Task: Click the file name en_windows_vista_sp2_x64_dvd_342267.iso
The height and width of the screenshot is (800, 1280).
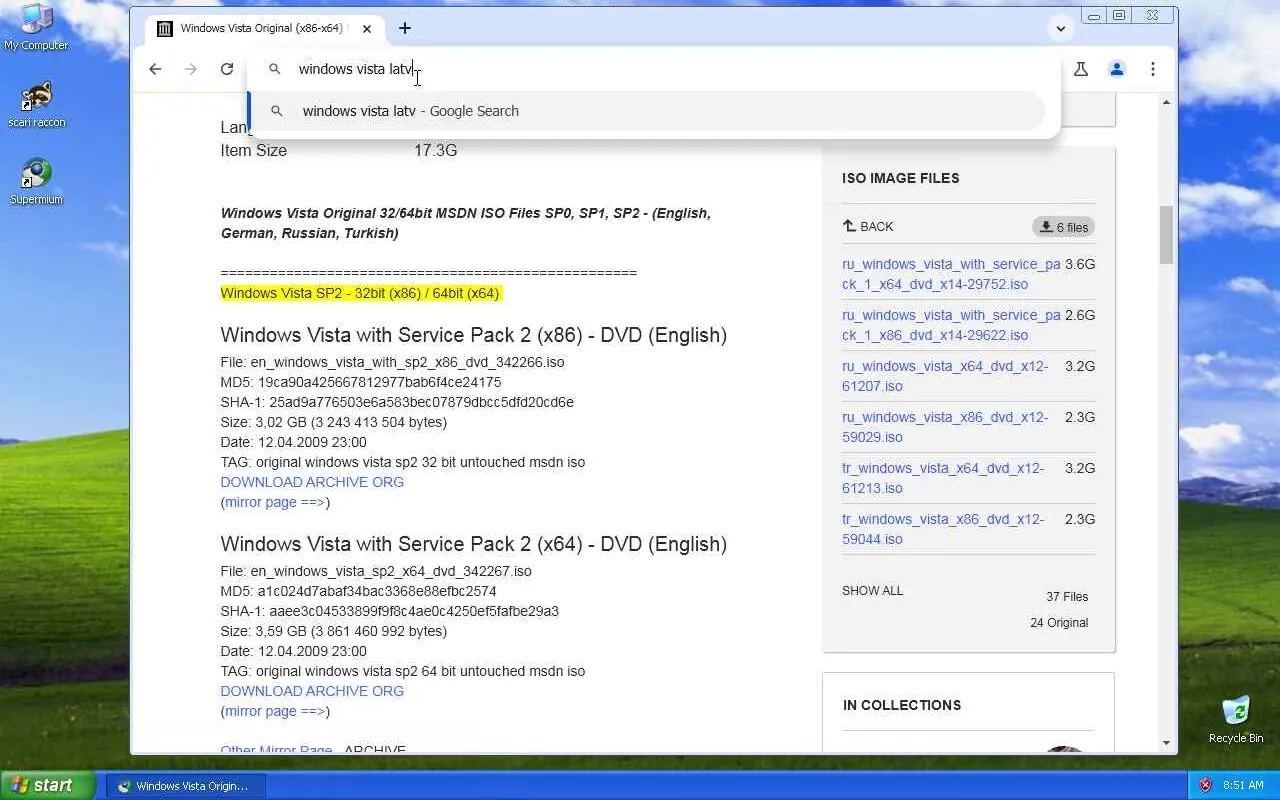Action: [391, 571]
